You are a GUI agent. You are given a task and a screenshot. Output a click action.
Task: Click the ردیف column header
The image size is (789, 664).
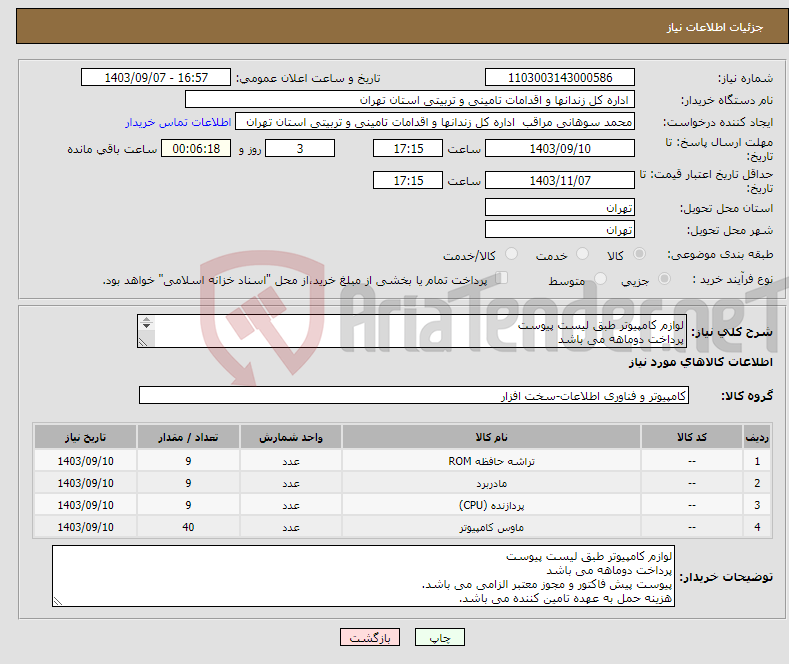tap(757, 437)
